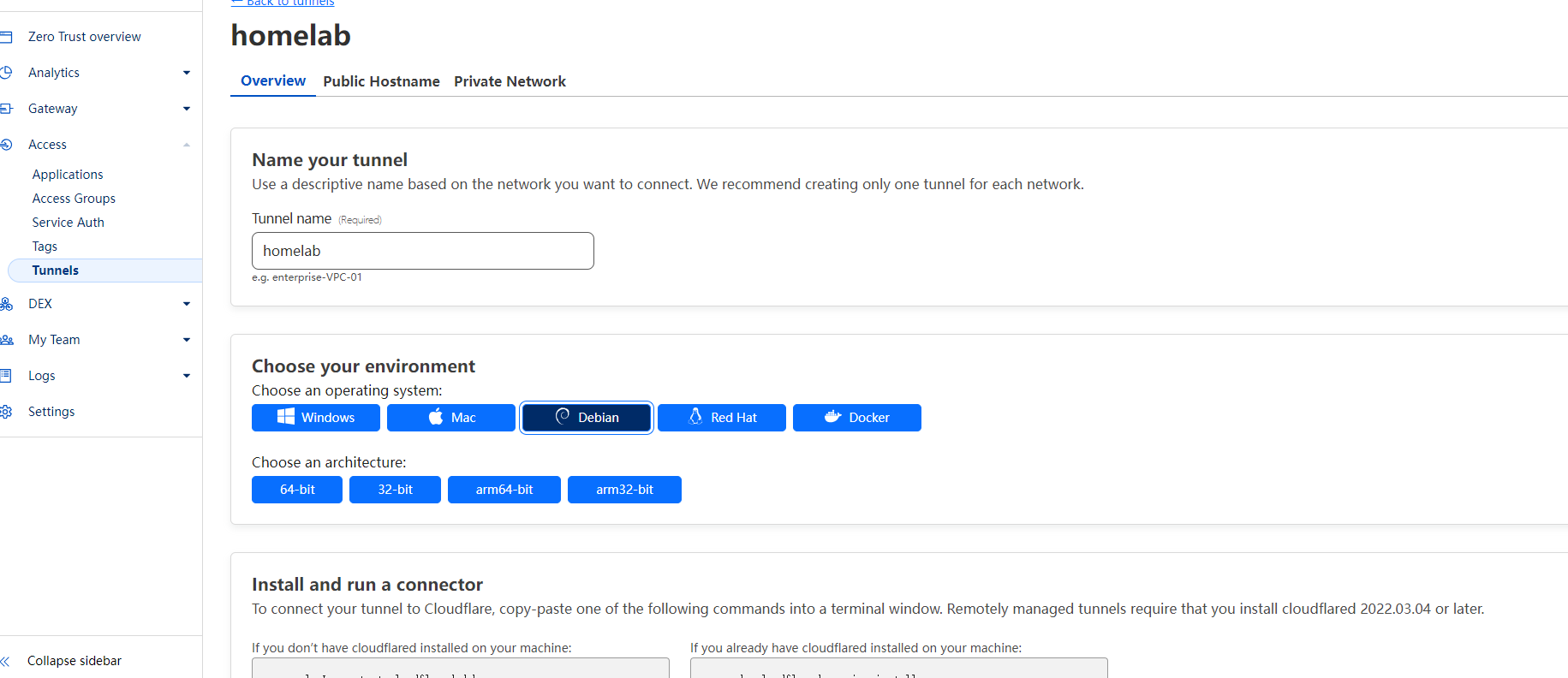This screenshot has width=1568, height=678.
Task: Click the My Team people icon
Action: tap(6, 340)
